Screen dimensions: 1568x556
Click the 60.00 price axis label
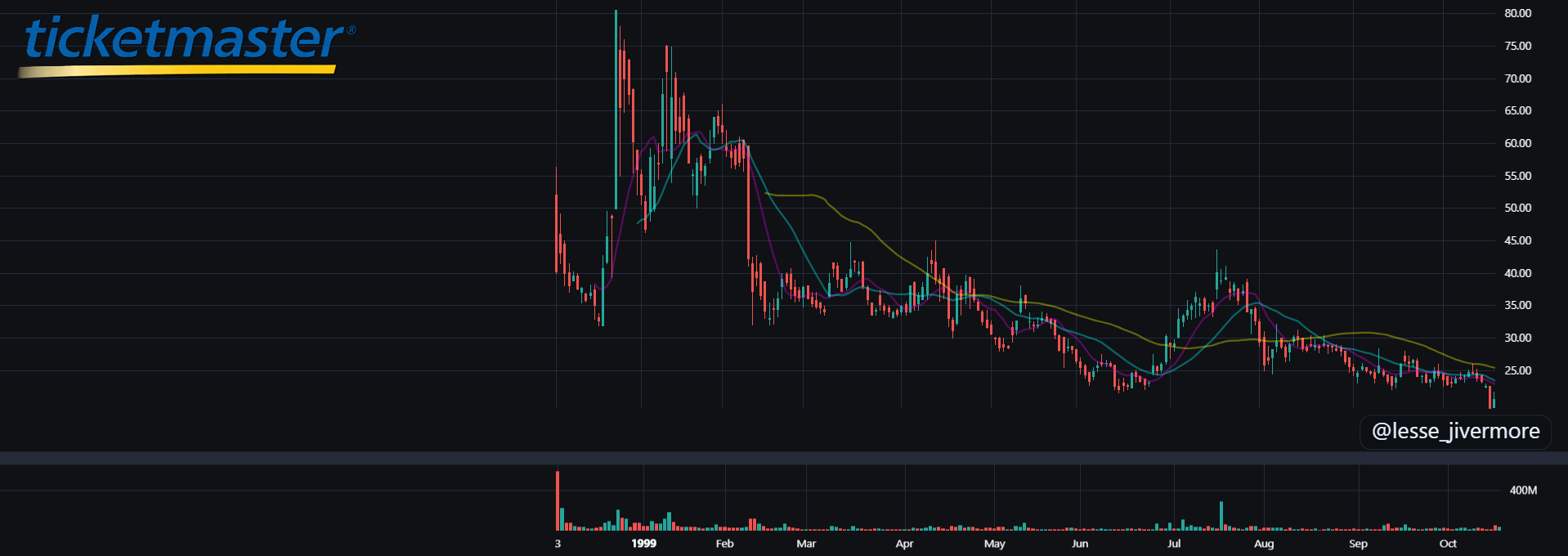click(x=1517, y=143)
